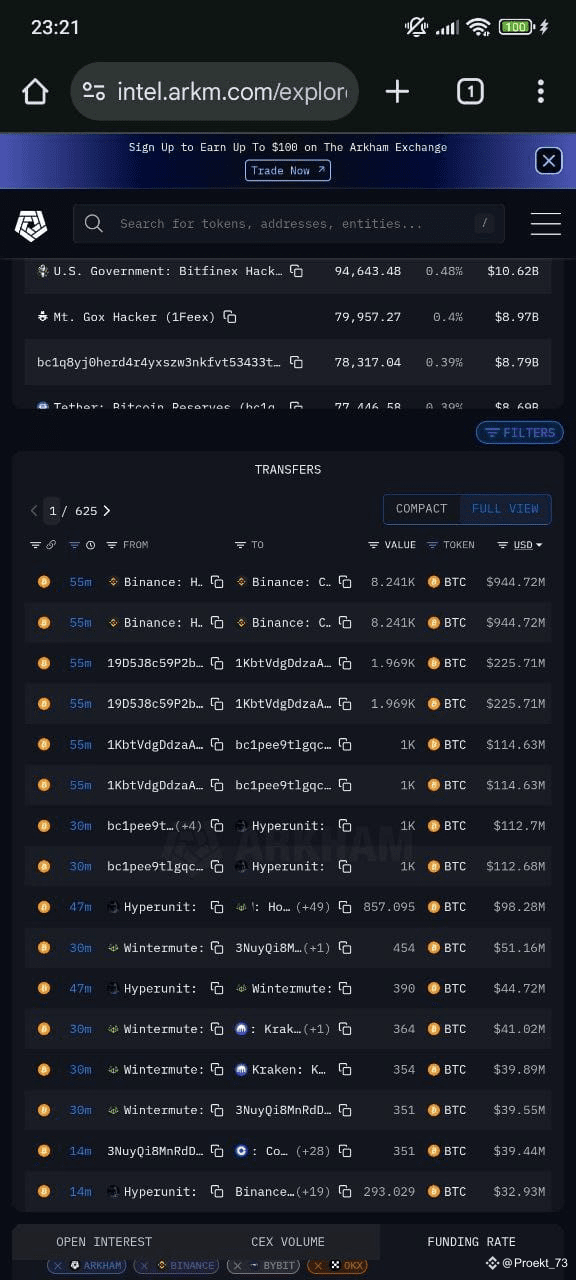Viewport: 576px width, 1280px height.
Task: Switch to the CEX VOLUME tab
Action: click(288, 1242)
